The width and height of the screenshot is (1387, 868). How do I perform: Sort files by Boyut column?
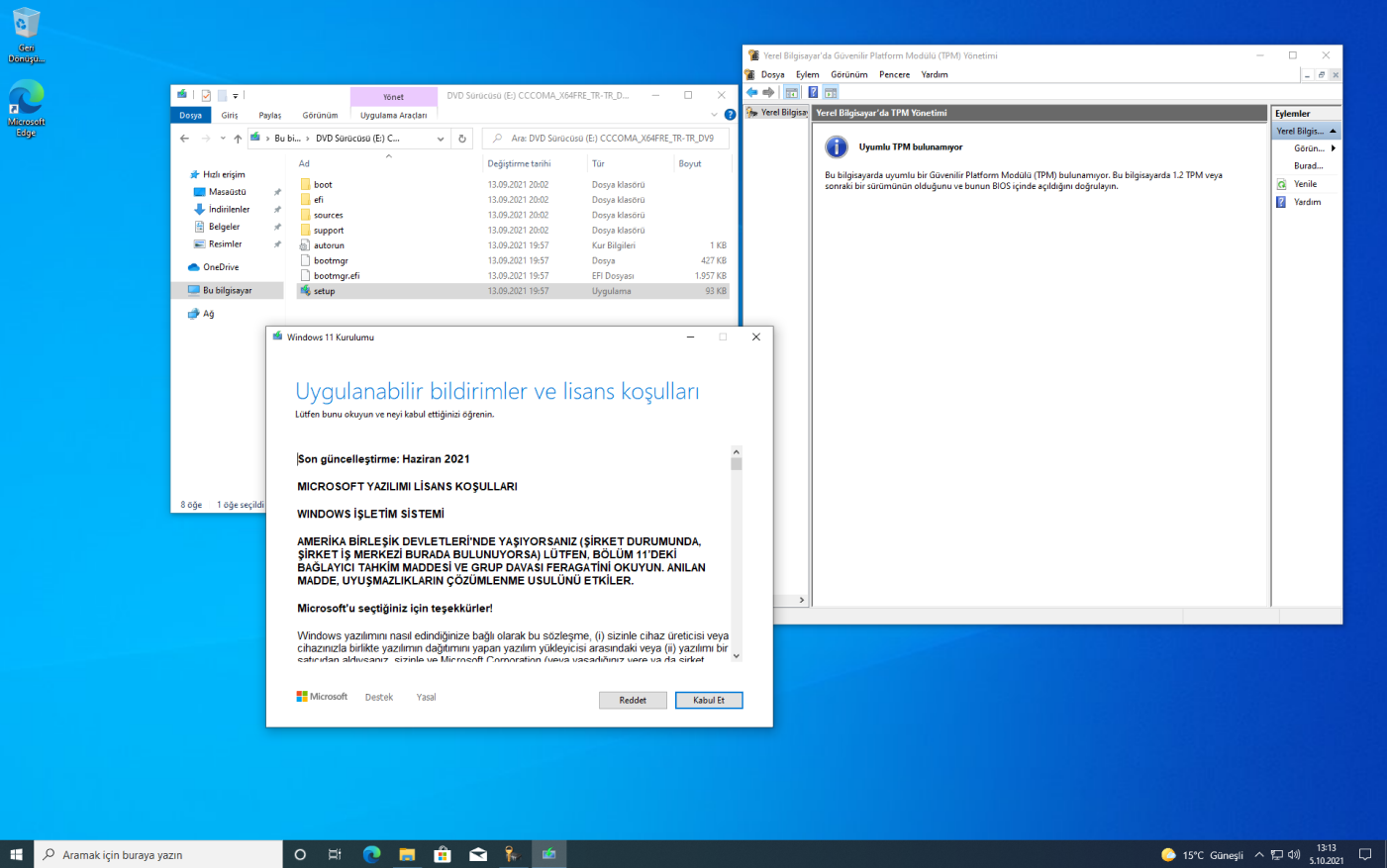click(x=690, y=163)
